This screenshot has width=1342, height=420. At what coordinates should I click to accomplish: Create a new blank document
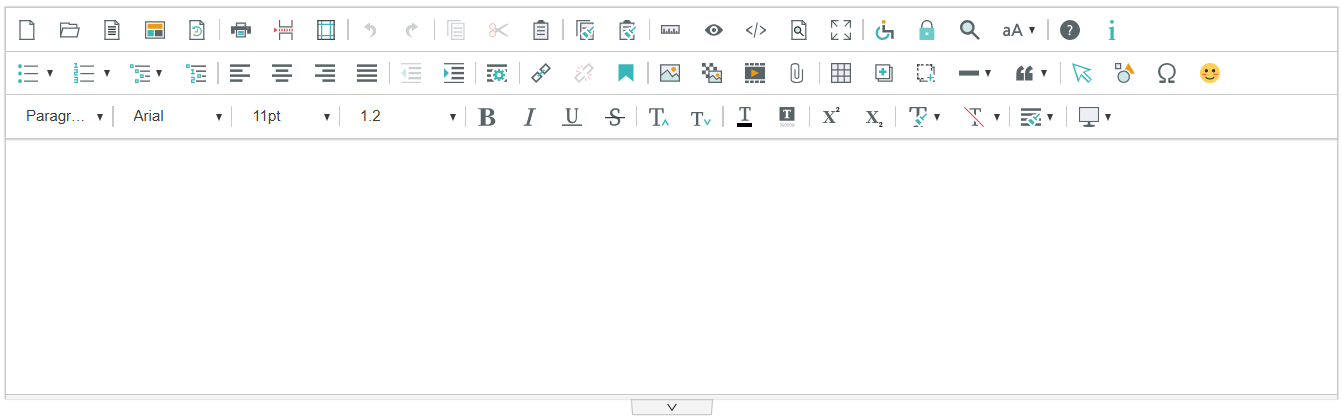click(x=27, y=30)
